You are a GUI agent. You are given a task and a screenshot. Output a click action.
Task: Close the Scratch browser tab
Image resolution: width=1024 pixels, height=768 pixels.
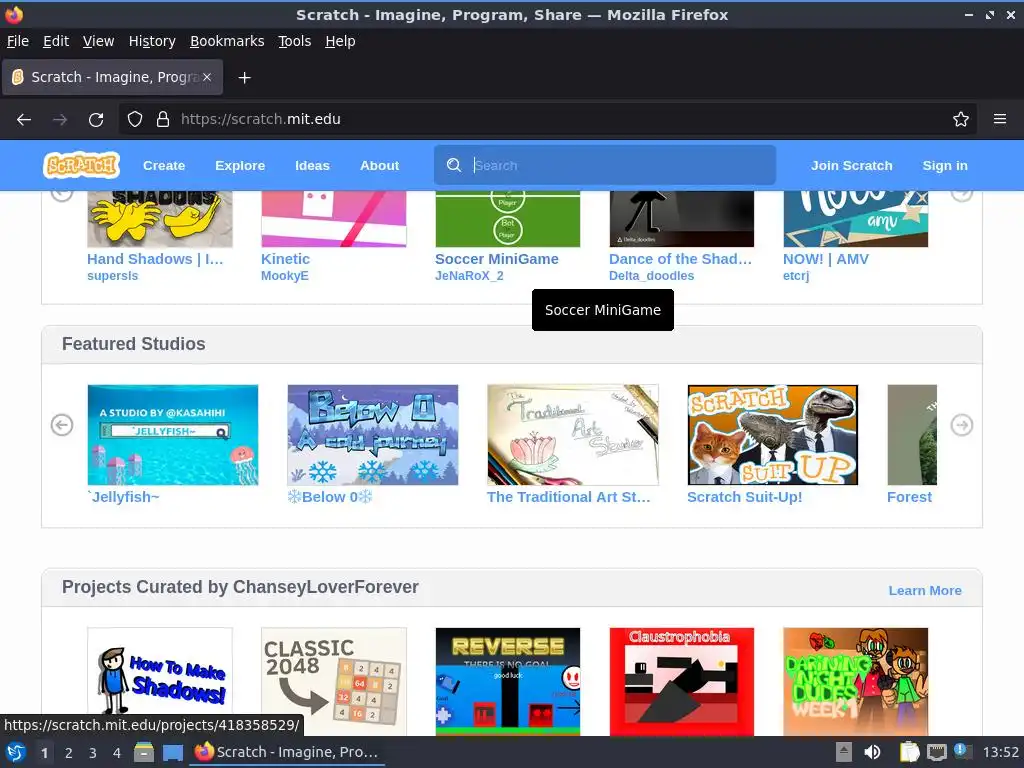tap(207, 77)
